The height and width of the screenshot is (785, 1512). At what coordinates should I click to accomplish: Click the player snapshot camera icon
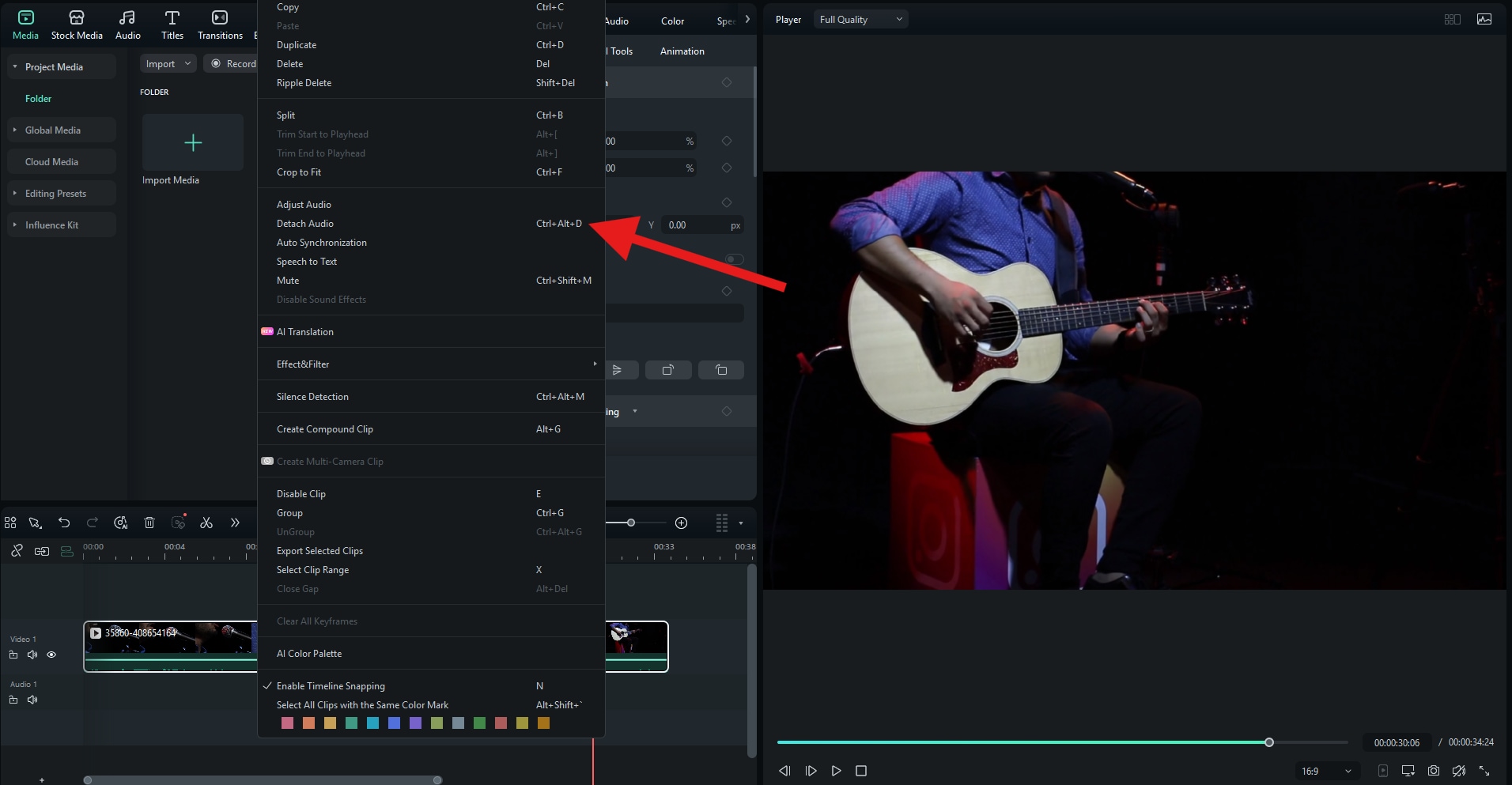pos(1434,771)
